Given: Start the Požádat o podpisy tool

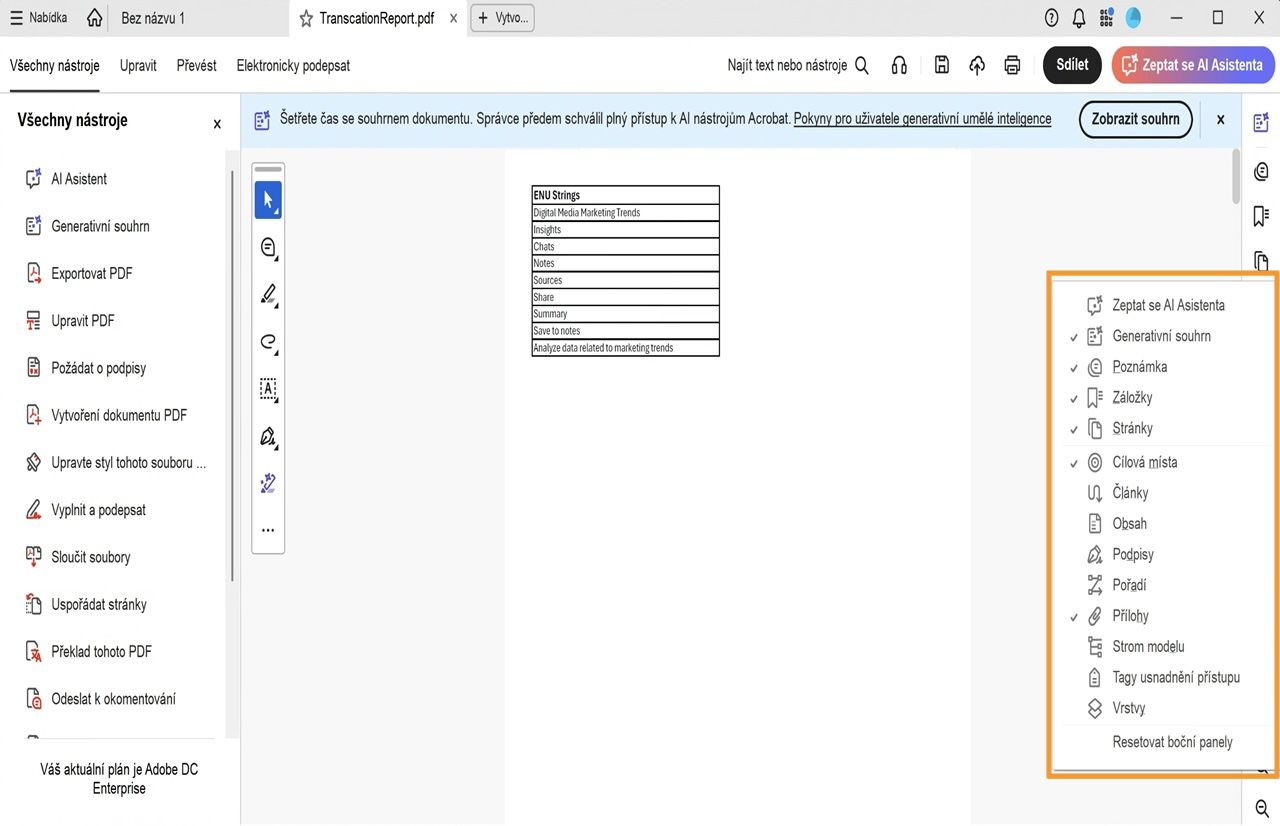Looking at the screenshot, I should click(85, 368).
